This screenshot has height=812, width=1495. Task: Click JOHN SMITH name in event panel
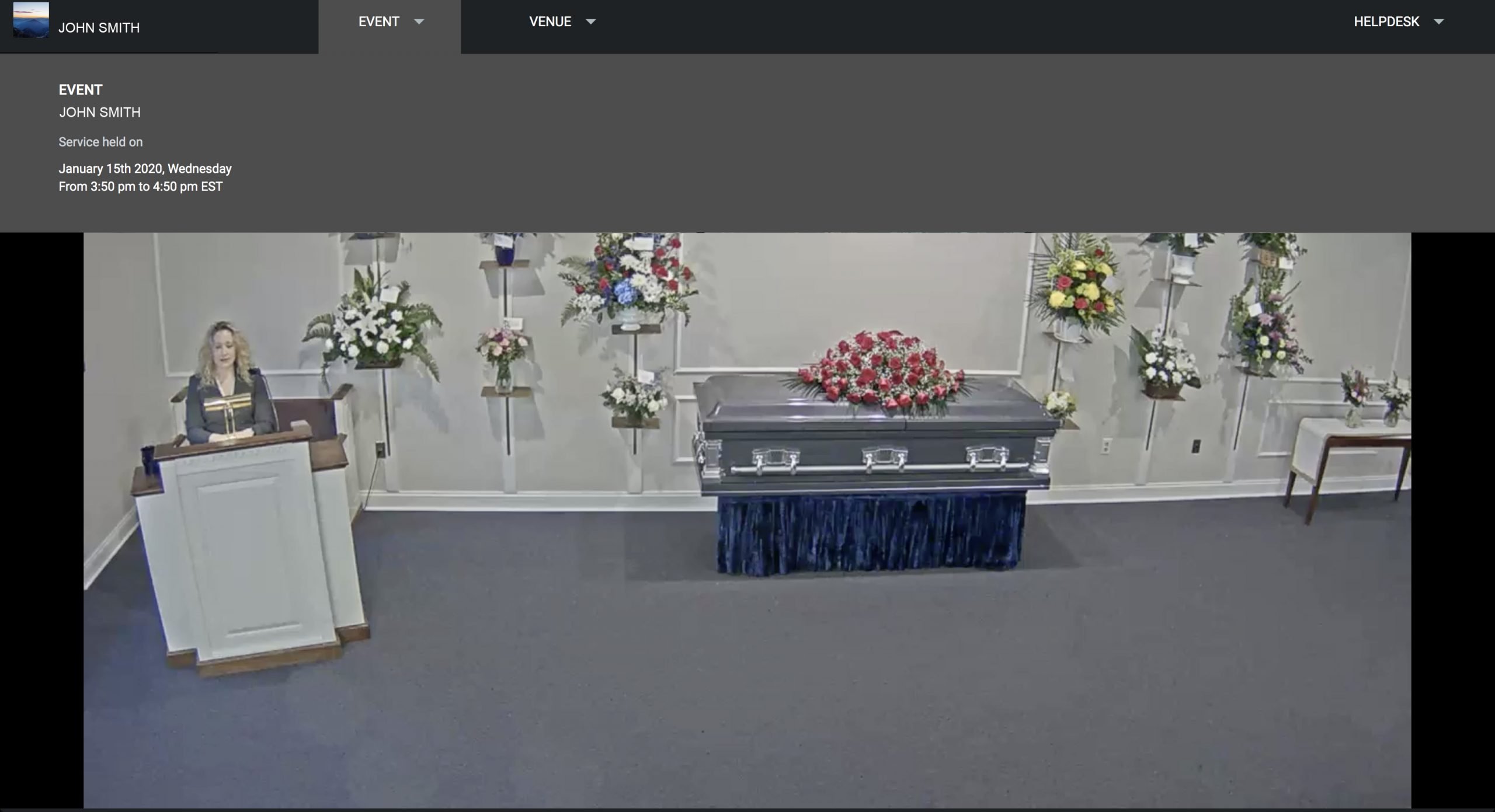tap(99, 112)
